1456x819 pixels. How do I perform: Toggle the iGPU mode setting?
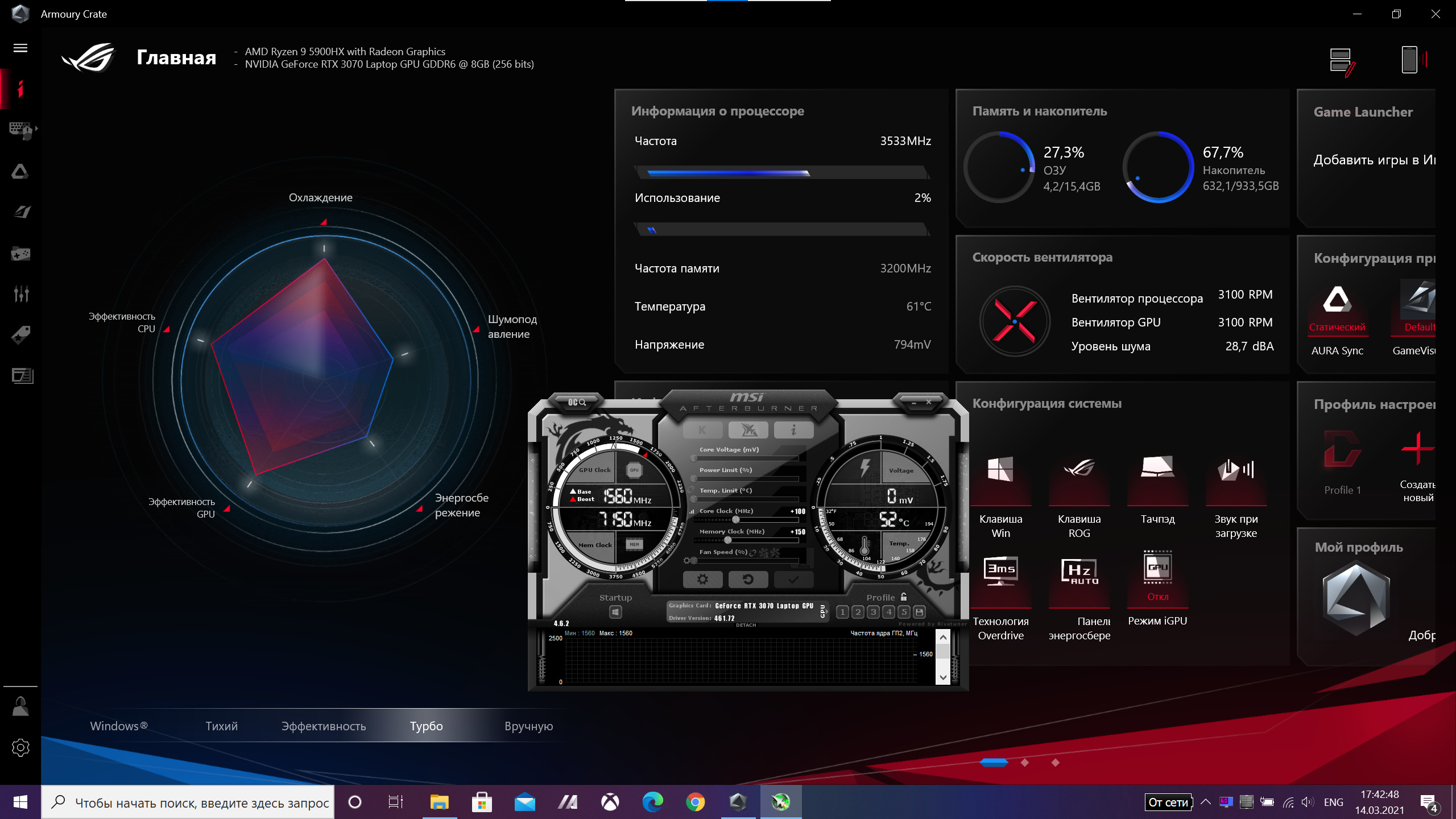(x=1157, y=589)
